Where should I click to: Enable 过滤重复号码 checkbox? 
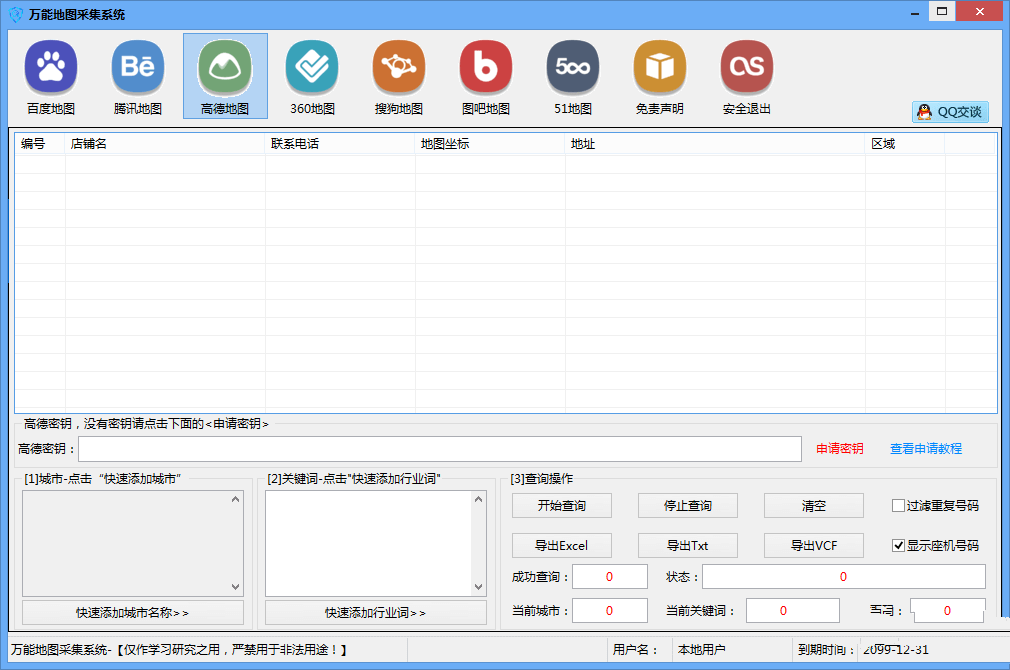tap(898, 506)
